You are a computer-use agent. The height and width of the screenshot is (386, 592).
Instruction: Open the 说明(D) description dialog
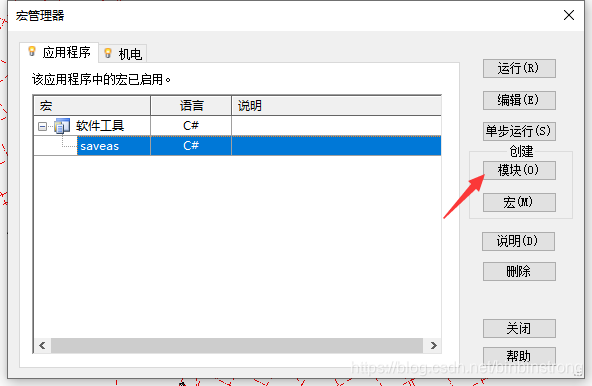[x=518, y=241]
